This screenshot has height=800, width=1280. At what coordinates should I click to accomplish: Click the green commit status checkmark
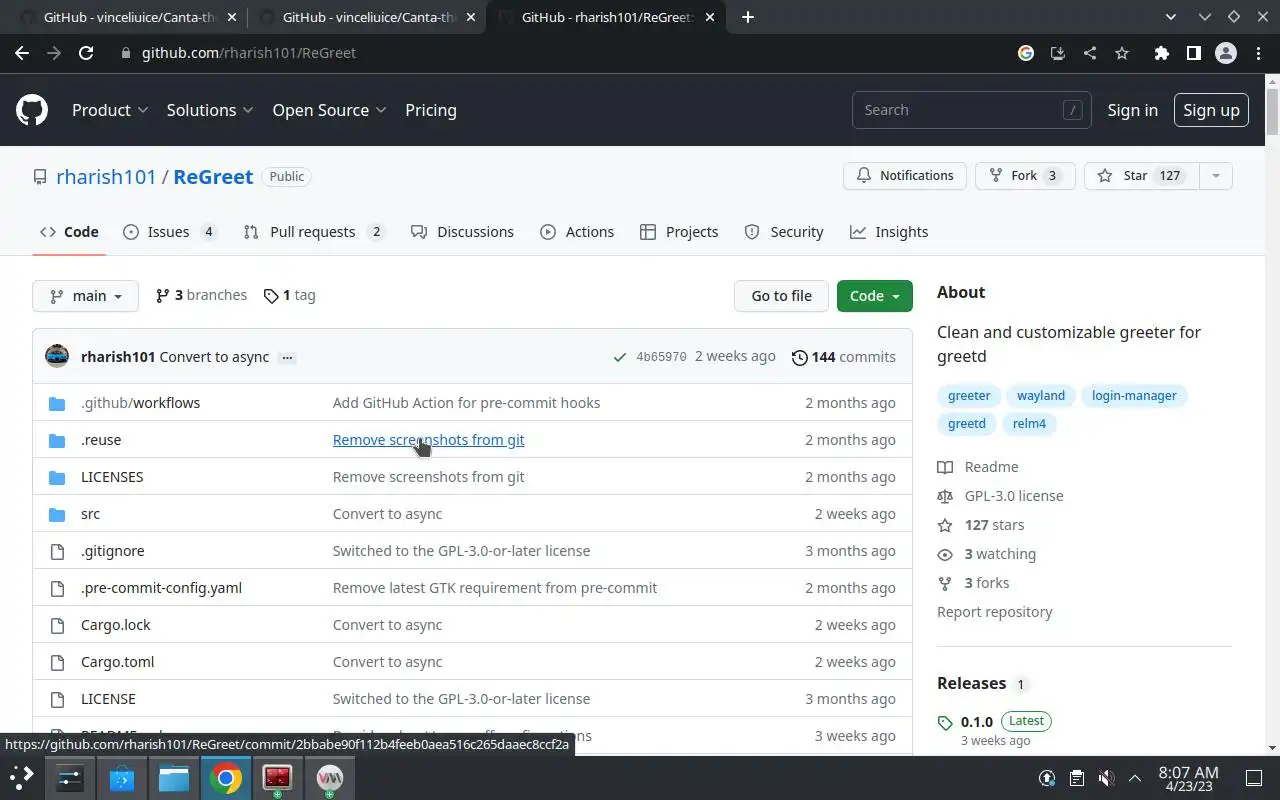click(621, 357)
